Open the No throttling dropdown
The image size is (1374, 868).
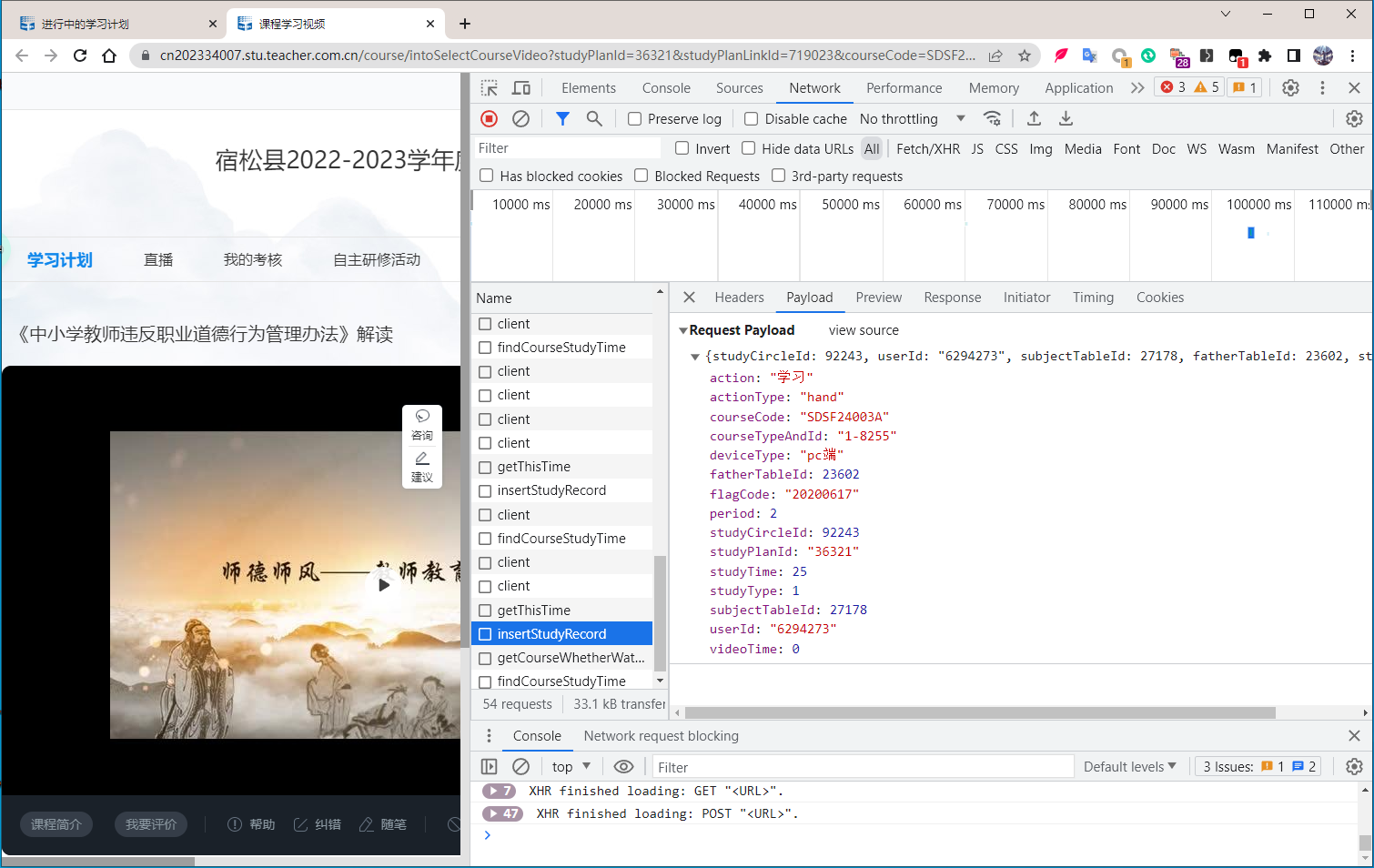[912, 119]
